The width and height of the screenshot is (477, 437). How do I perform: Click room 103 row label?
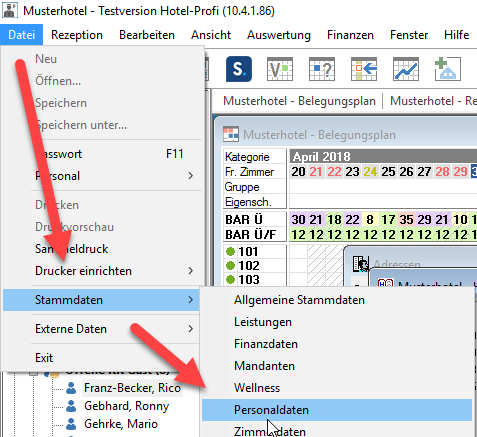pos(249,279)
